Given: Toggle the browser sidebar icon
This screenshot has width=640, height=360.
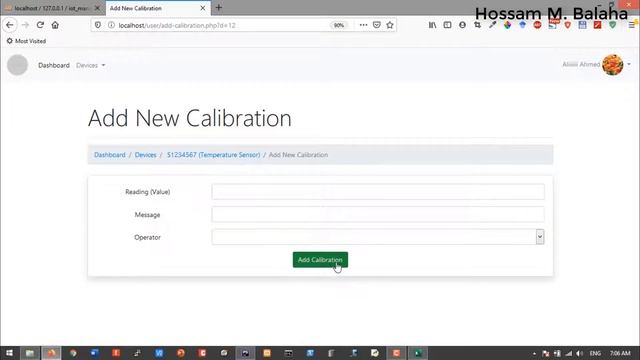Looking at the screenshot, I should [447, 25].
